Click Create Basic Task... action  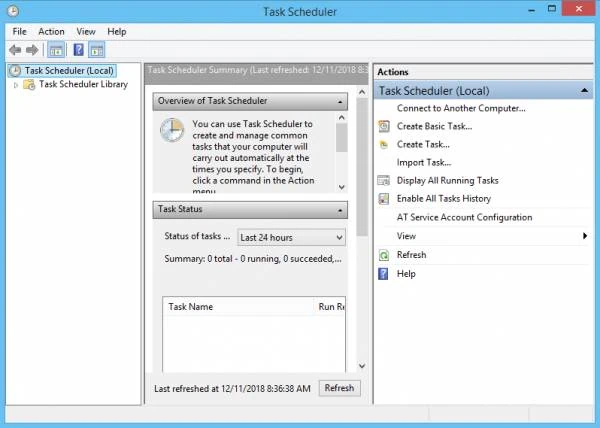coord(434,126)
